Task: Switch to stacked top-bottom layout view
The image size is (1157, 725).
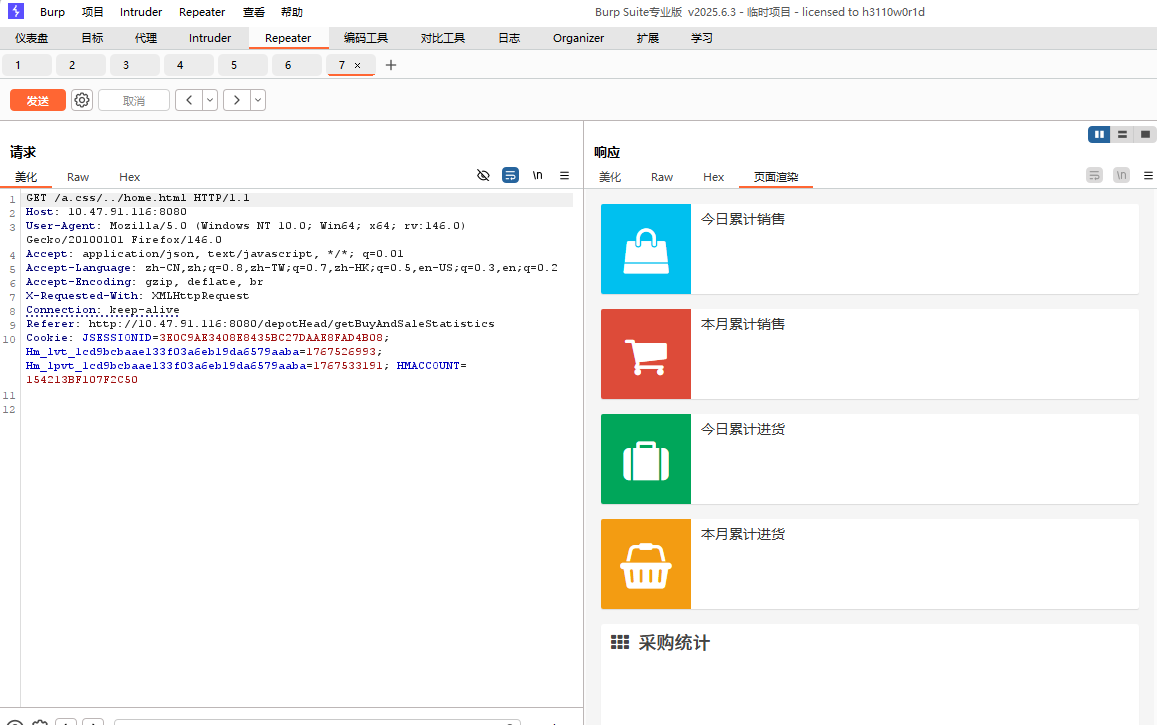Action: [1122, 134]
